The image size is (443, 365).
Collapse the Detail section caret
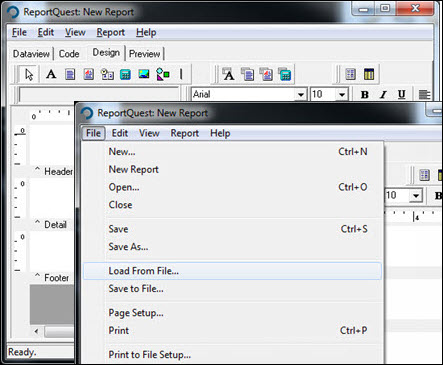[37, 223]
